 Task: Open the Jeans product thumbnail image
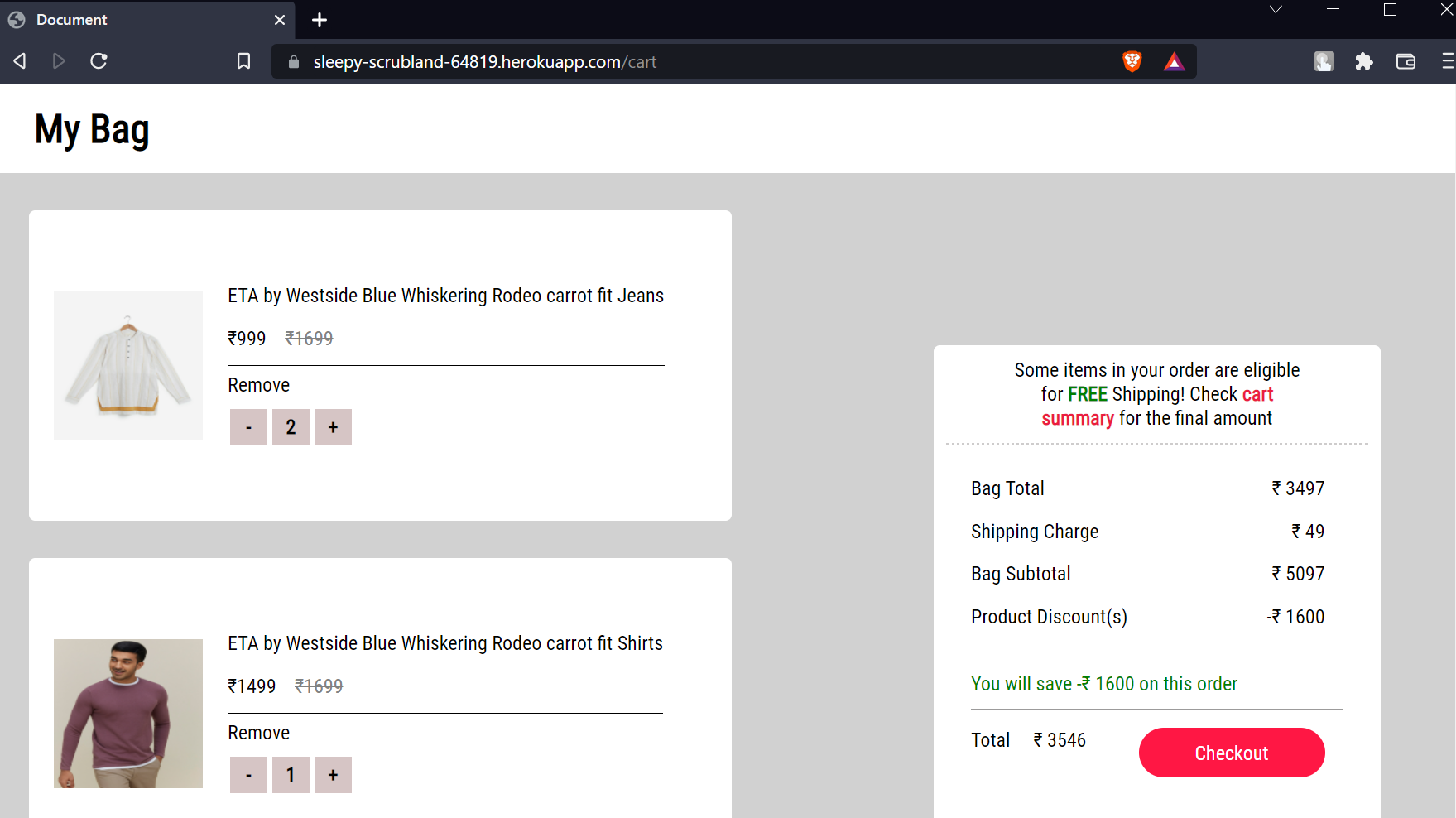click(x=128, y=366)
